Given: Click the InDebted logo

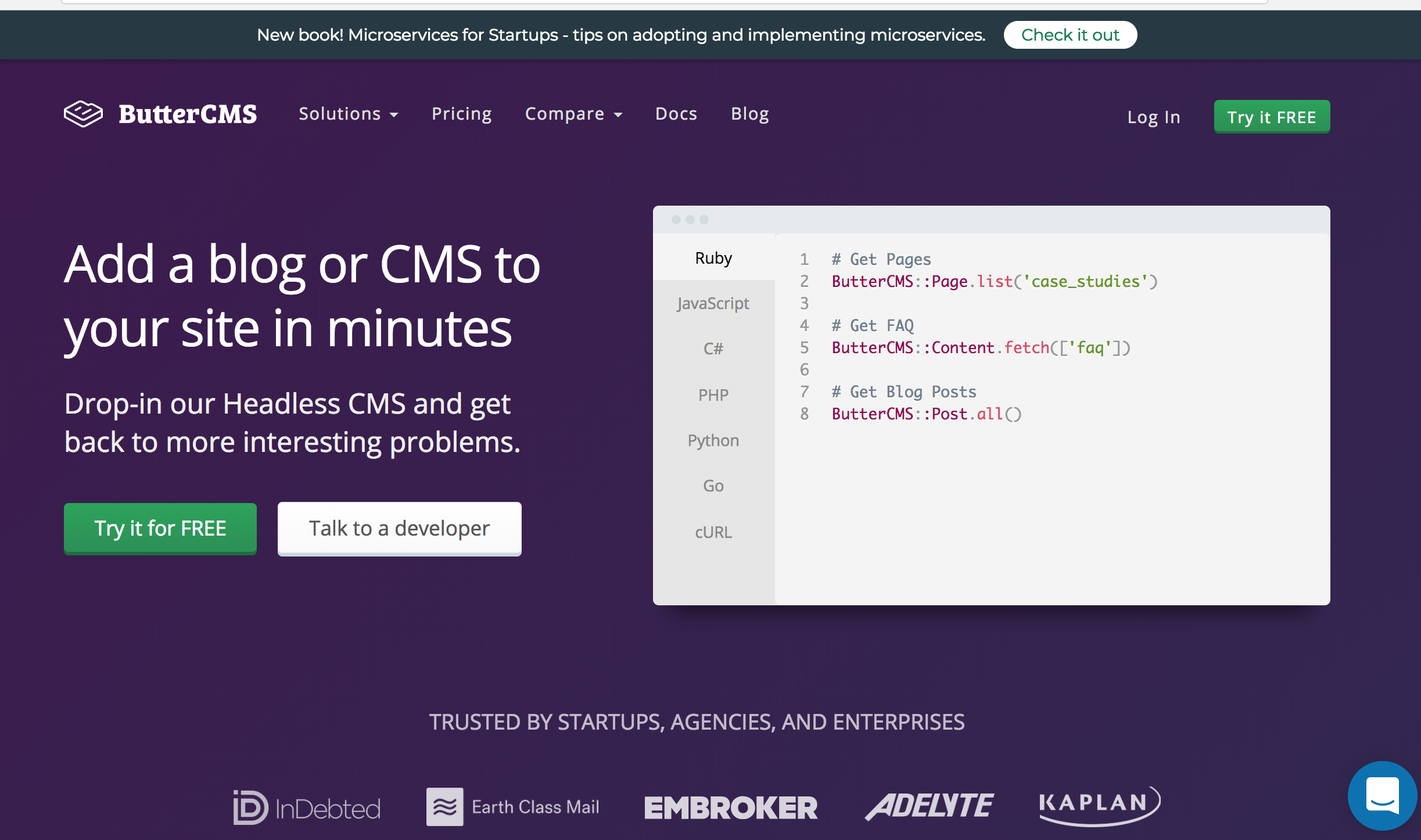Looking at the screenshot, I should click(307, 807).
